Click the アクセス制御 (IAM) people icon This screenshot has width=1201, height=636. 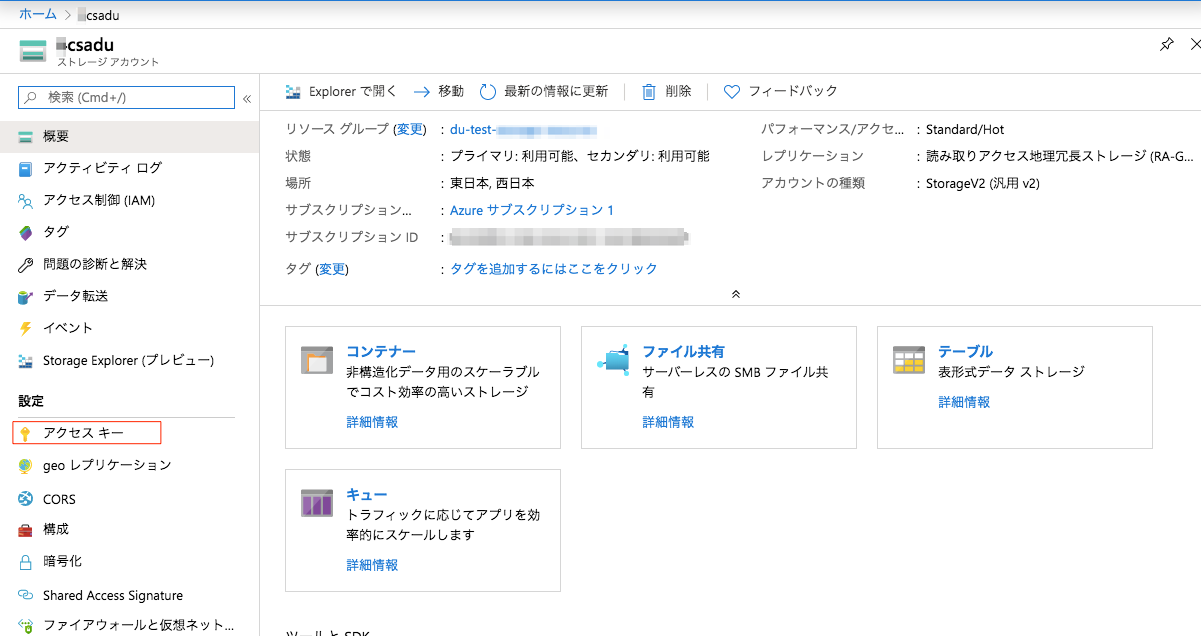tap(26, 200)
